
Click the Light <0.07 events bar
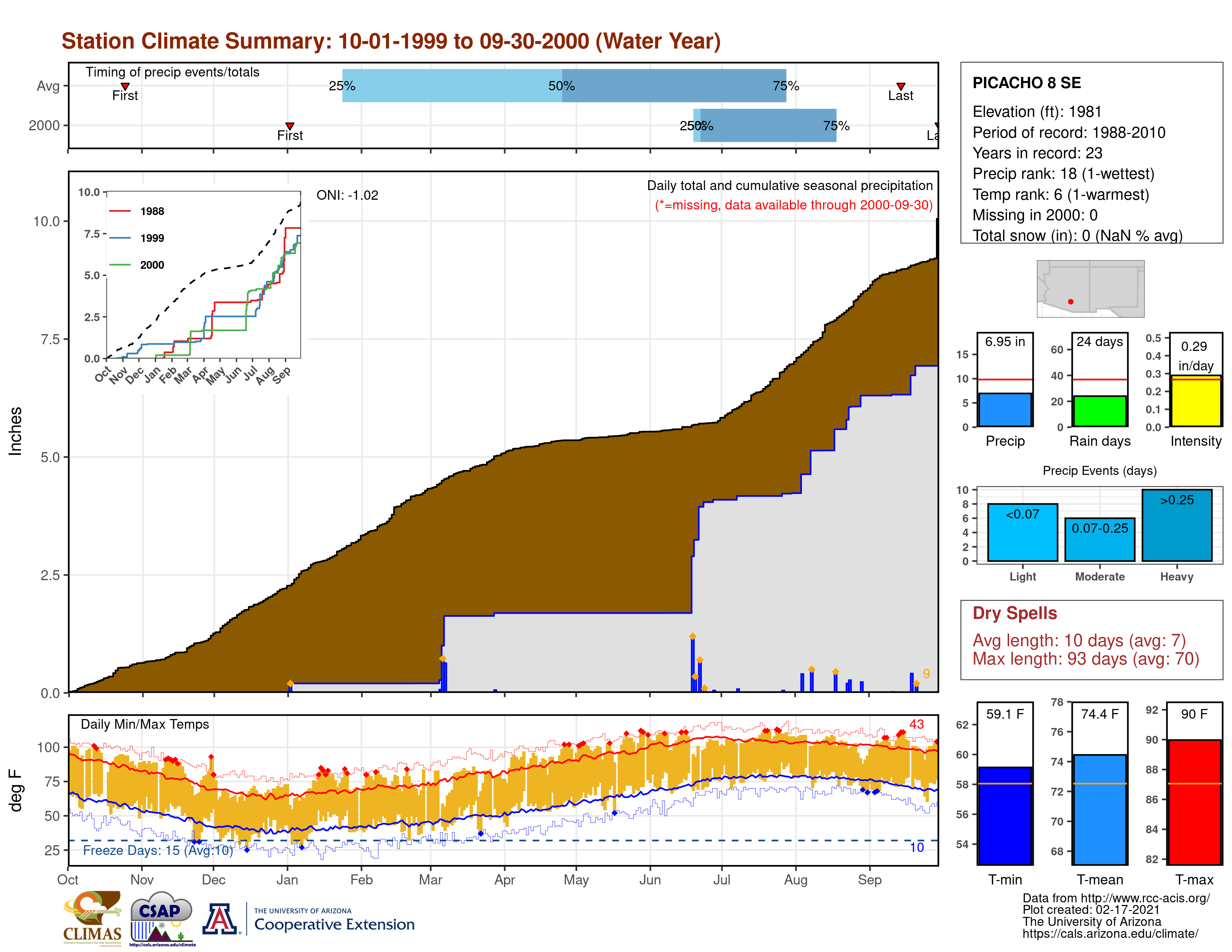click(x=1022, y=532)
